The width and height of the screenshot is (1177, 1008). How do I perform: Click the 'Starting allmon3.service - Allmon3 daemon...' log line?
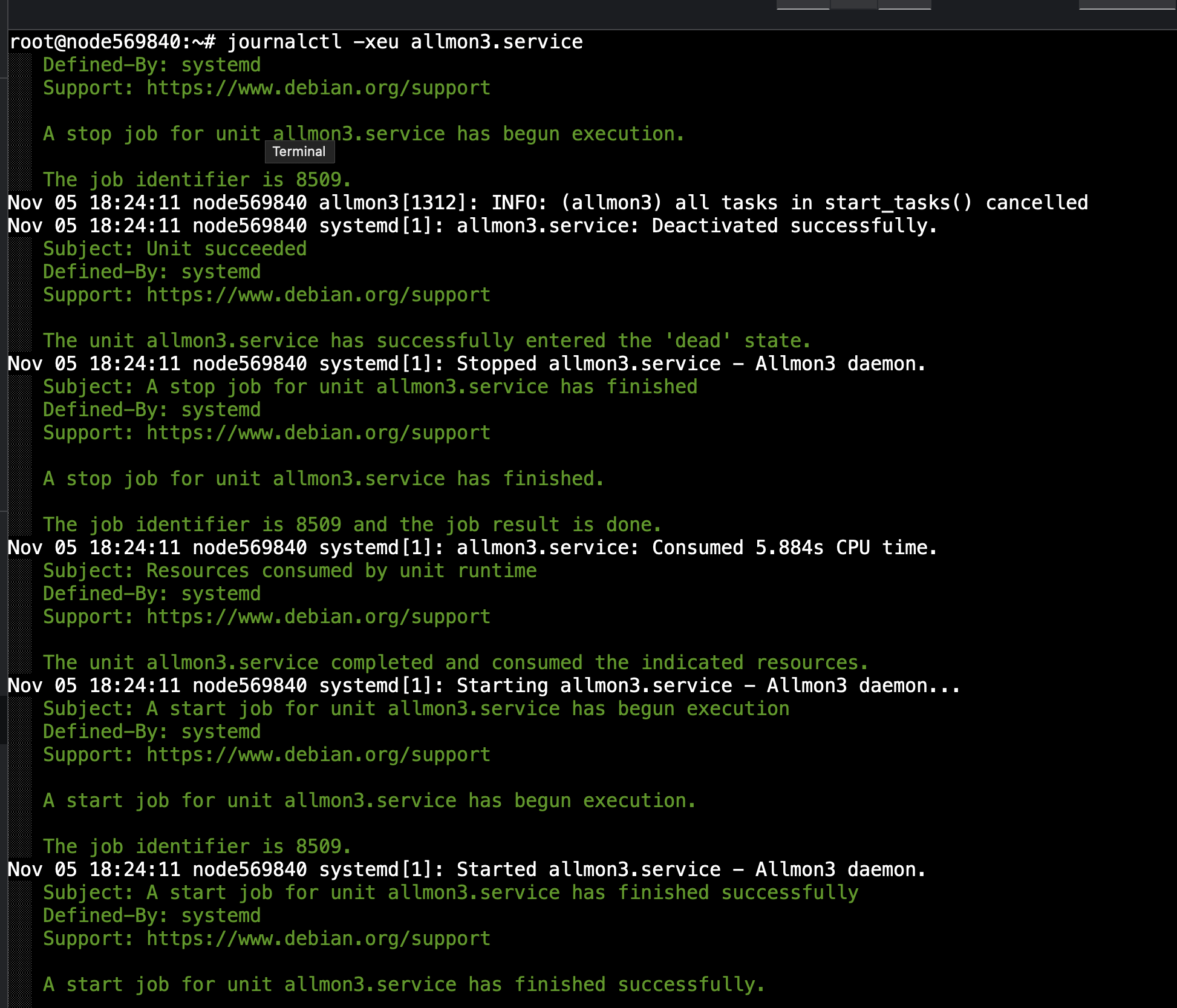point(484,686)
